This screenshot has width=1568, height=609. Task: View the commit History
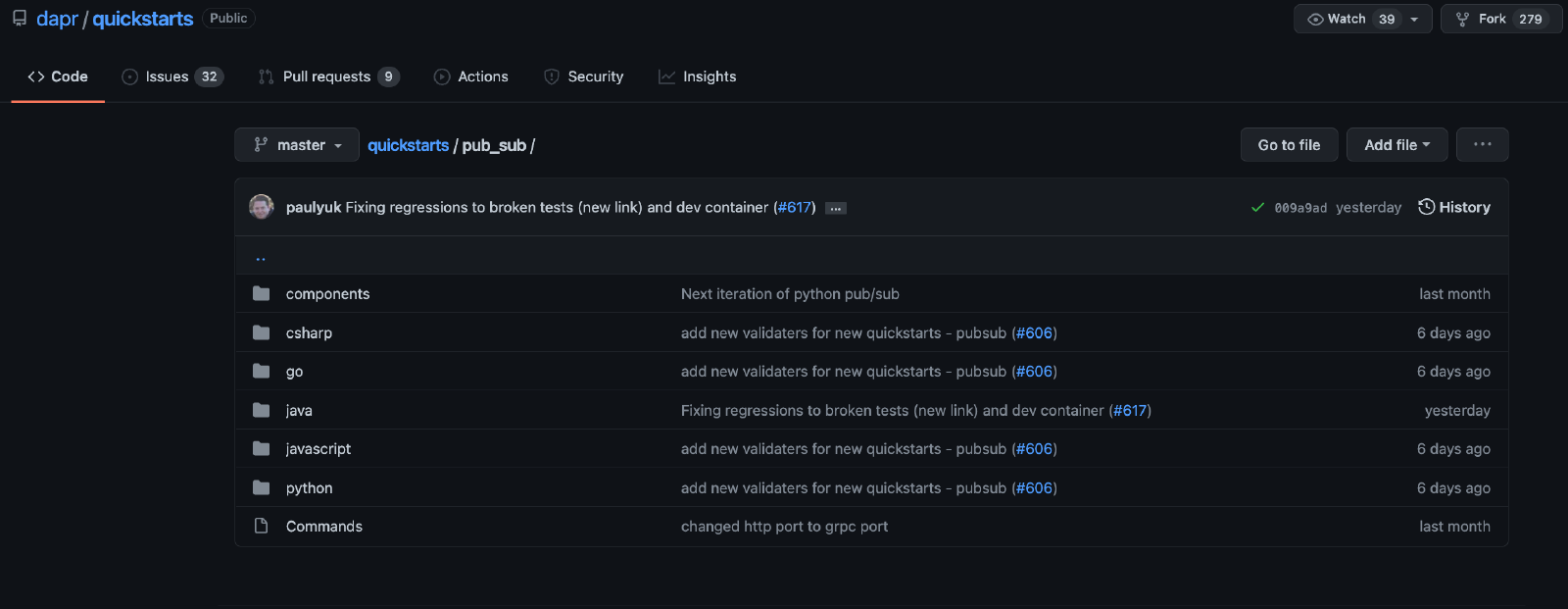tap(1454, 207)
